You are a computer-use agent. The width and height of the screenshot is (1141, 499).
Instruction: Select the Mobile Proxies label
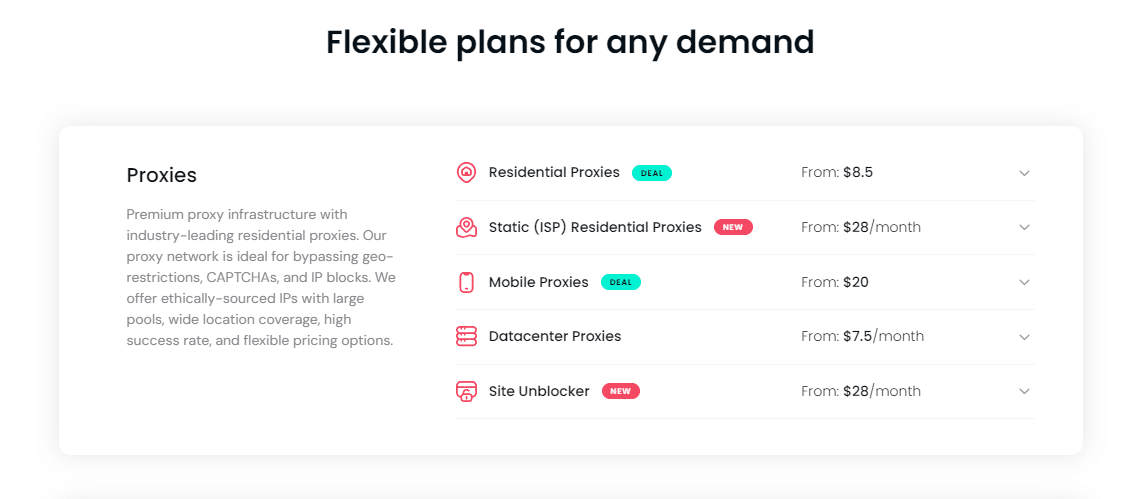538,282
